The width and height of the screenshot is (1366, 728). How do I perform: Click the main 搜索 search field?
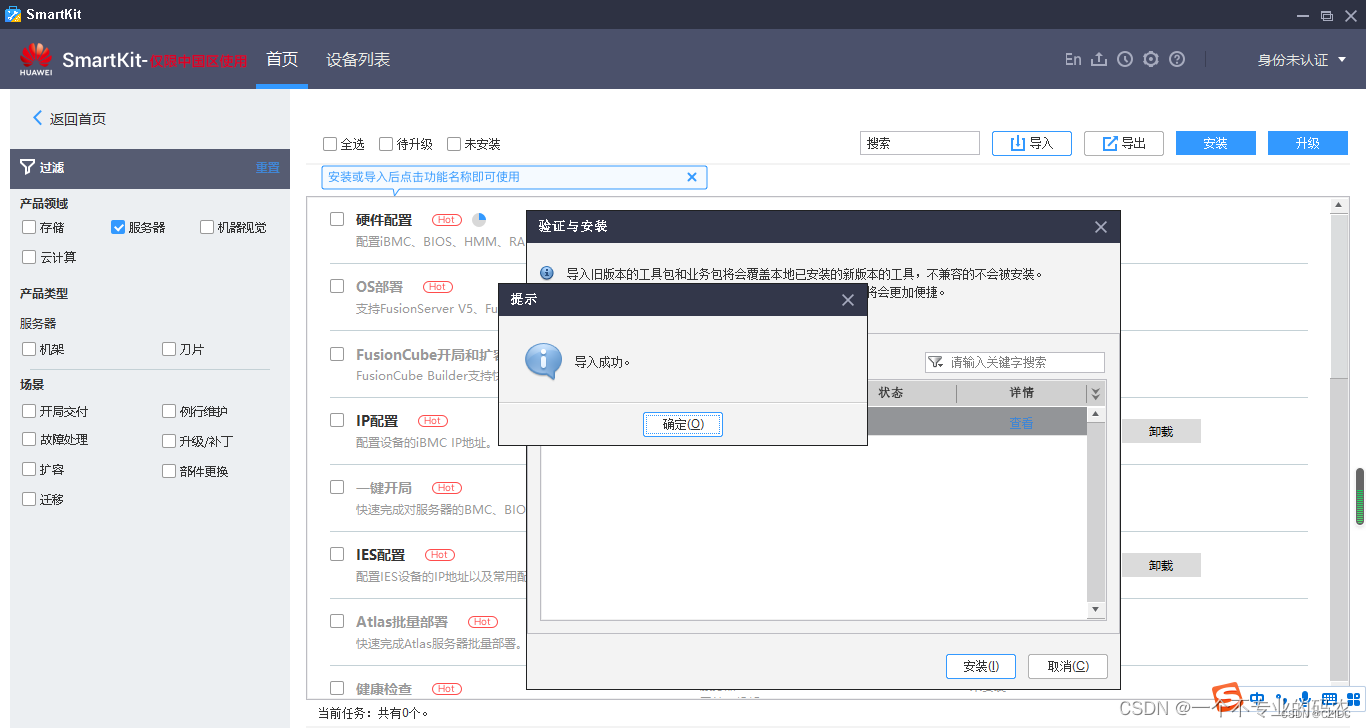(920, 143)
